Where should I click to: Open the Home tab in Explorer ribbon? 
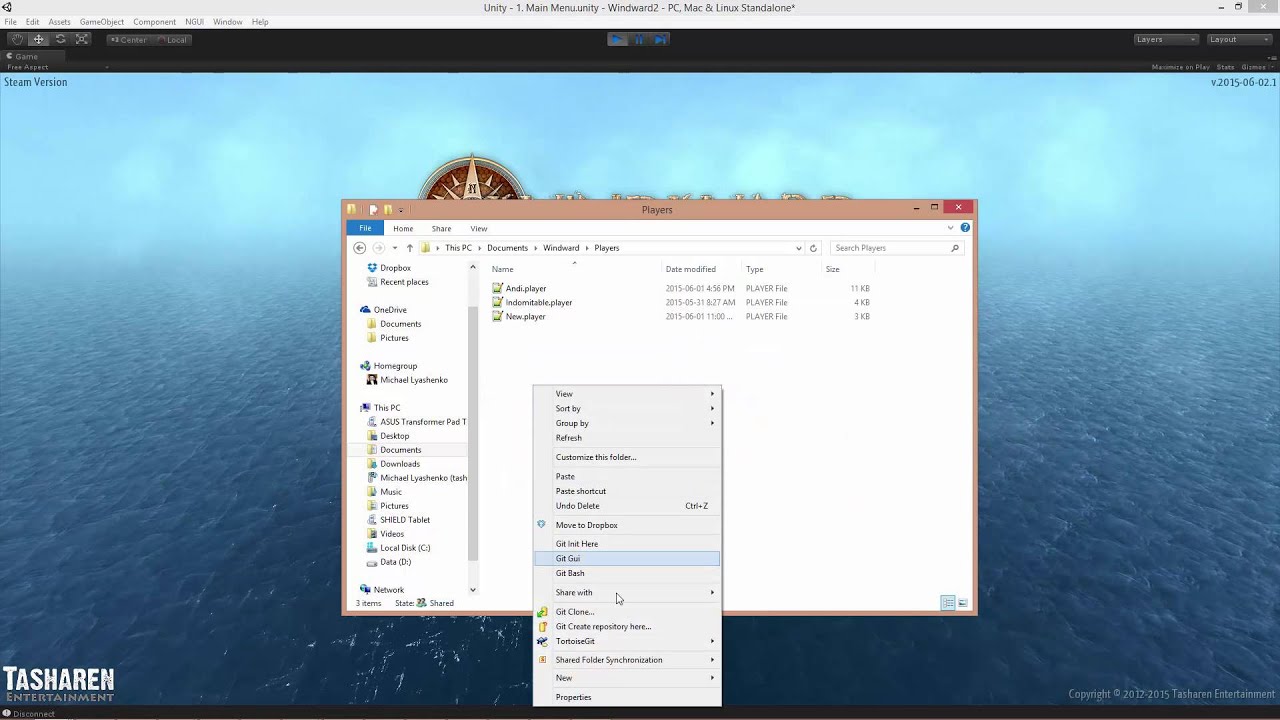point(403,228)
